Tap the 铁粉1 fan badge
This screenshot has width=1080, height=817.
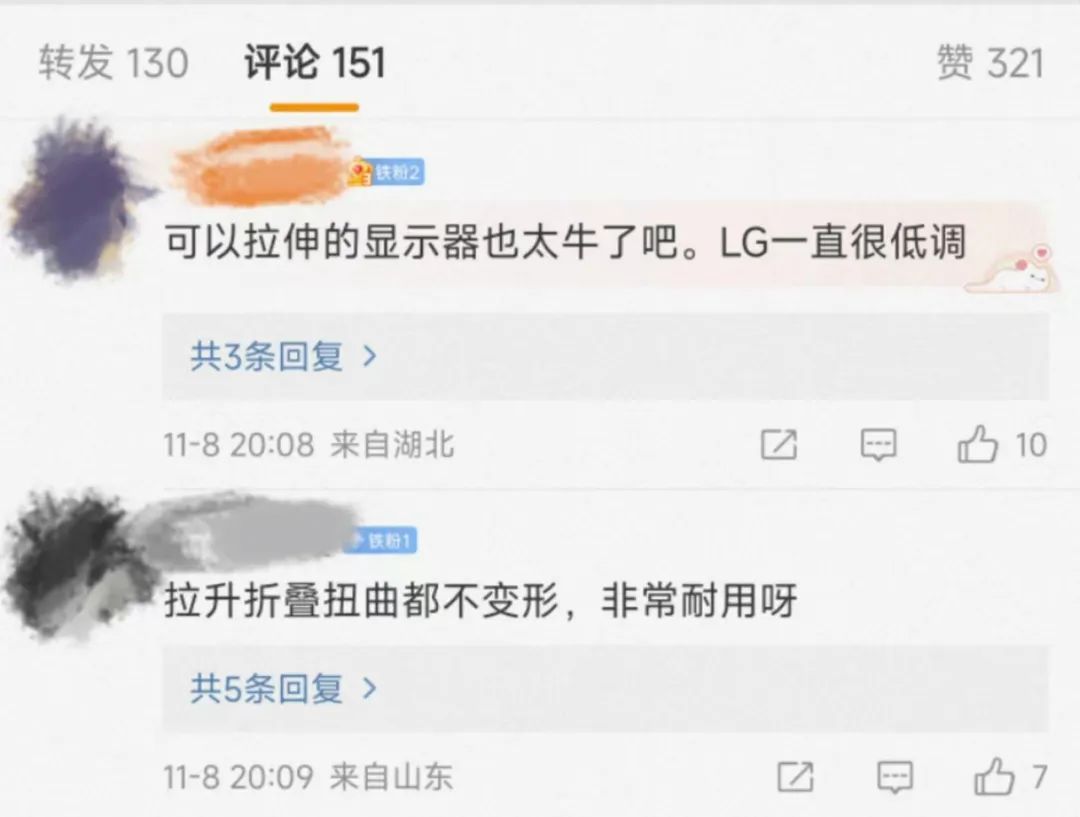[381, 541]
